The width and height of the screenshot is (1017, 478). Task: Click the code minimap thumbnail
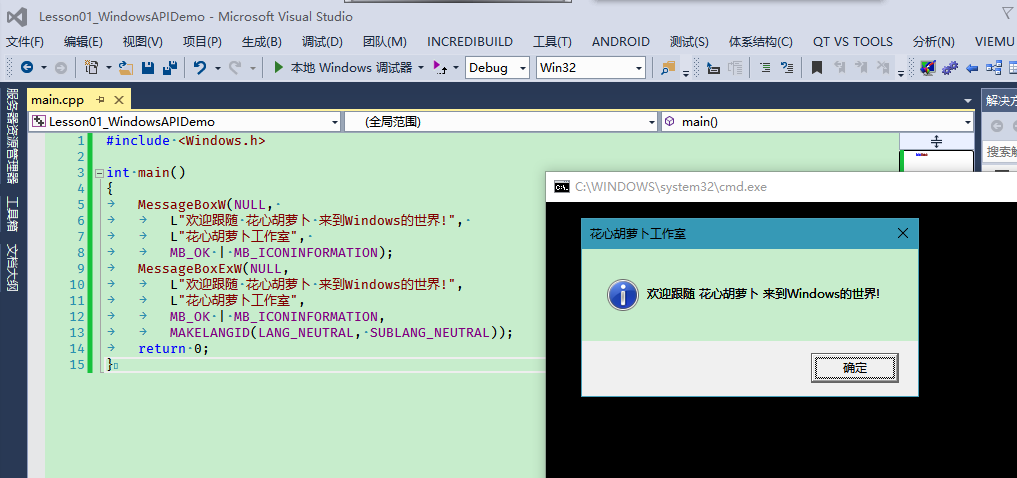(937, 161)
